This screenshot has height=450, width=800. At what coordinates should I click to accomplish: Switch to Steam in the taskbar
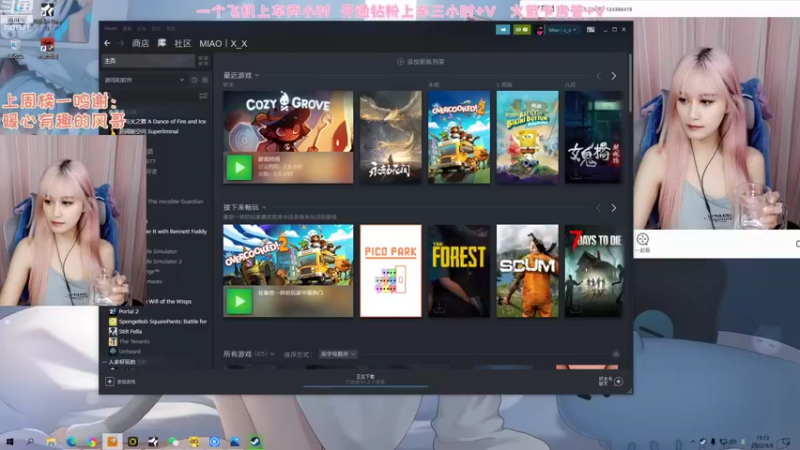pyautogui.click(x=255, y=441)
